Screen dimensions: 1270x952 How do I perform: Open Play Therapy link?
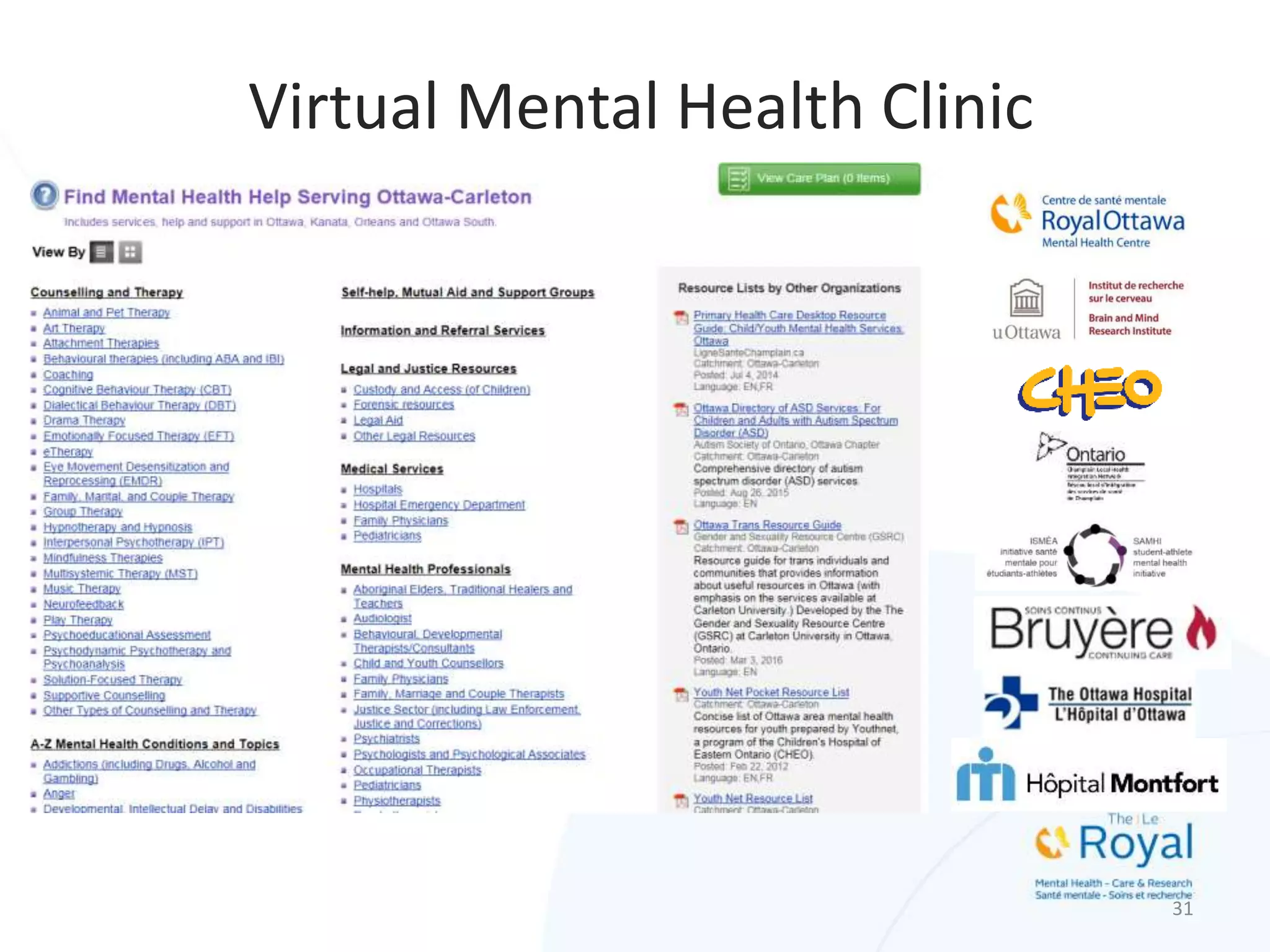pos(78,620)
